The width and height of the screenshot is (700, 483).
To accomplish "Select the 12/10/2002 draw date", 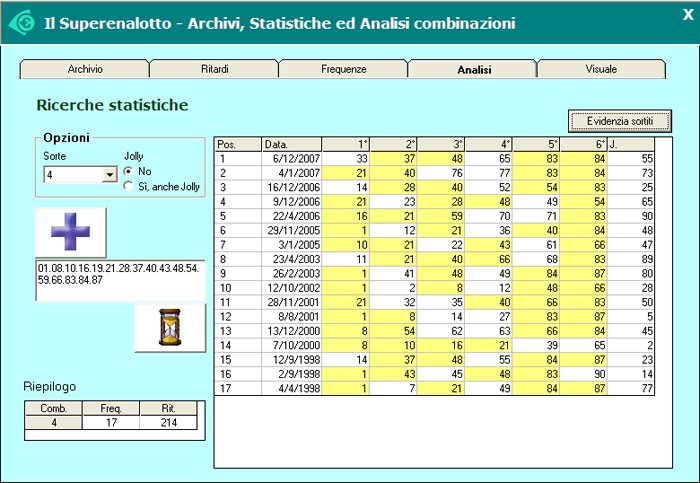I will coord(292,288).
